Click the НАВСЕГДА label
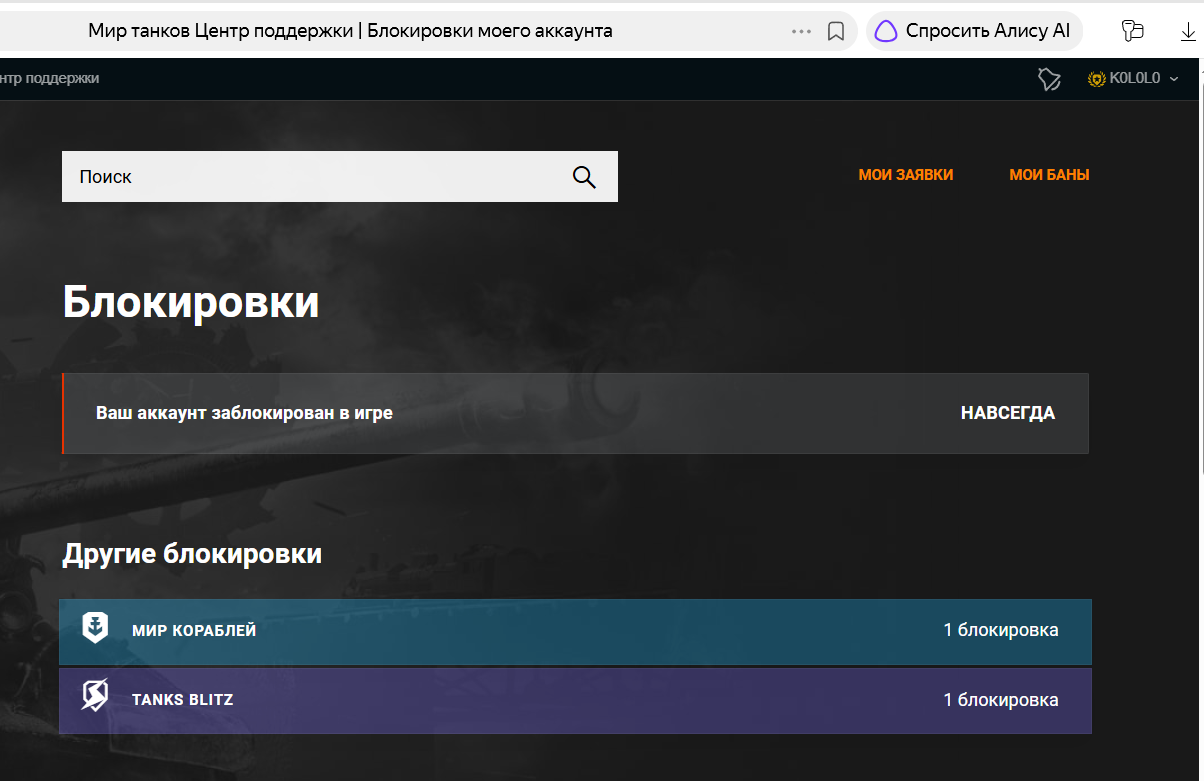Screen dimensions: 1204x781 click(1008, 413)
